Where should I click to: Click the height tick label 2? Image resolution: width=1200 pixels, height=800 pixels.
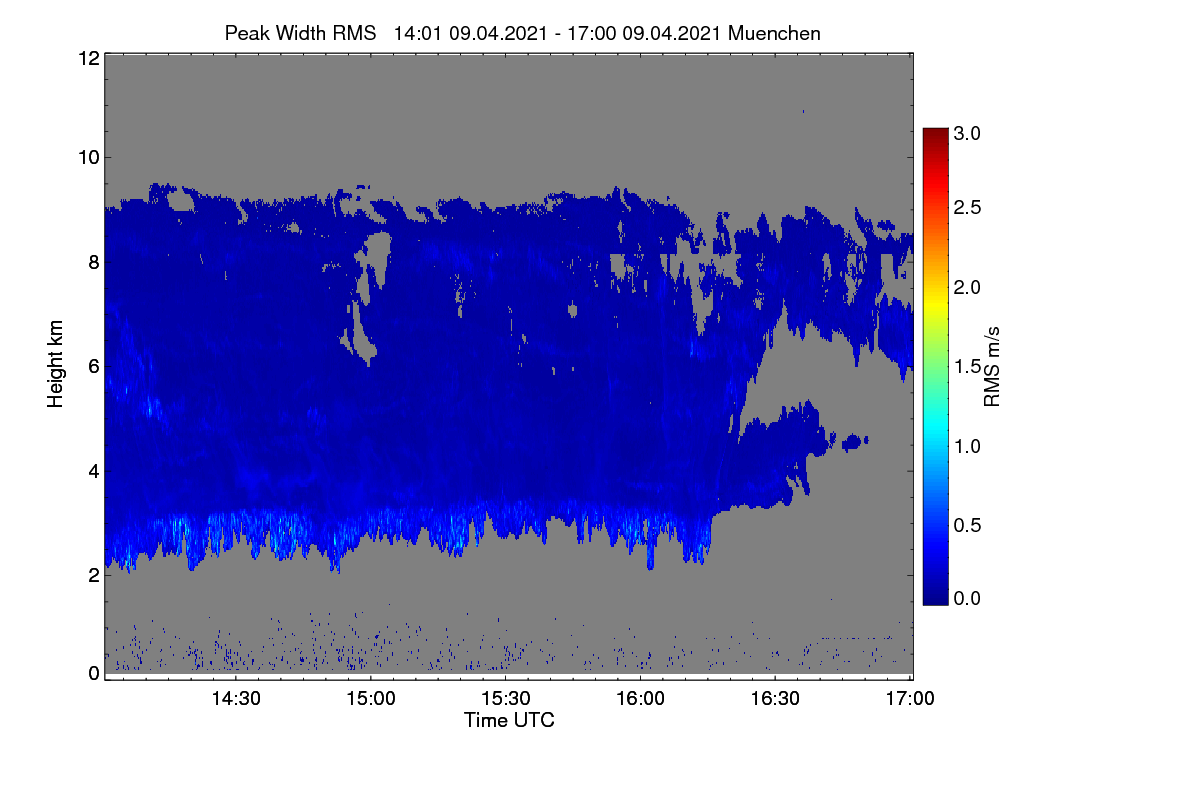pyautogui.click(x=93, y=574)
